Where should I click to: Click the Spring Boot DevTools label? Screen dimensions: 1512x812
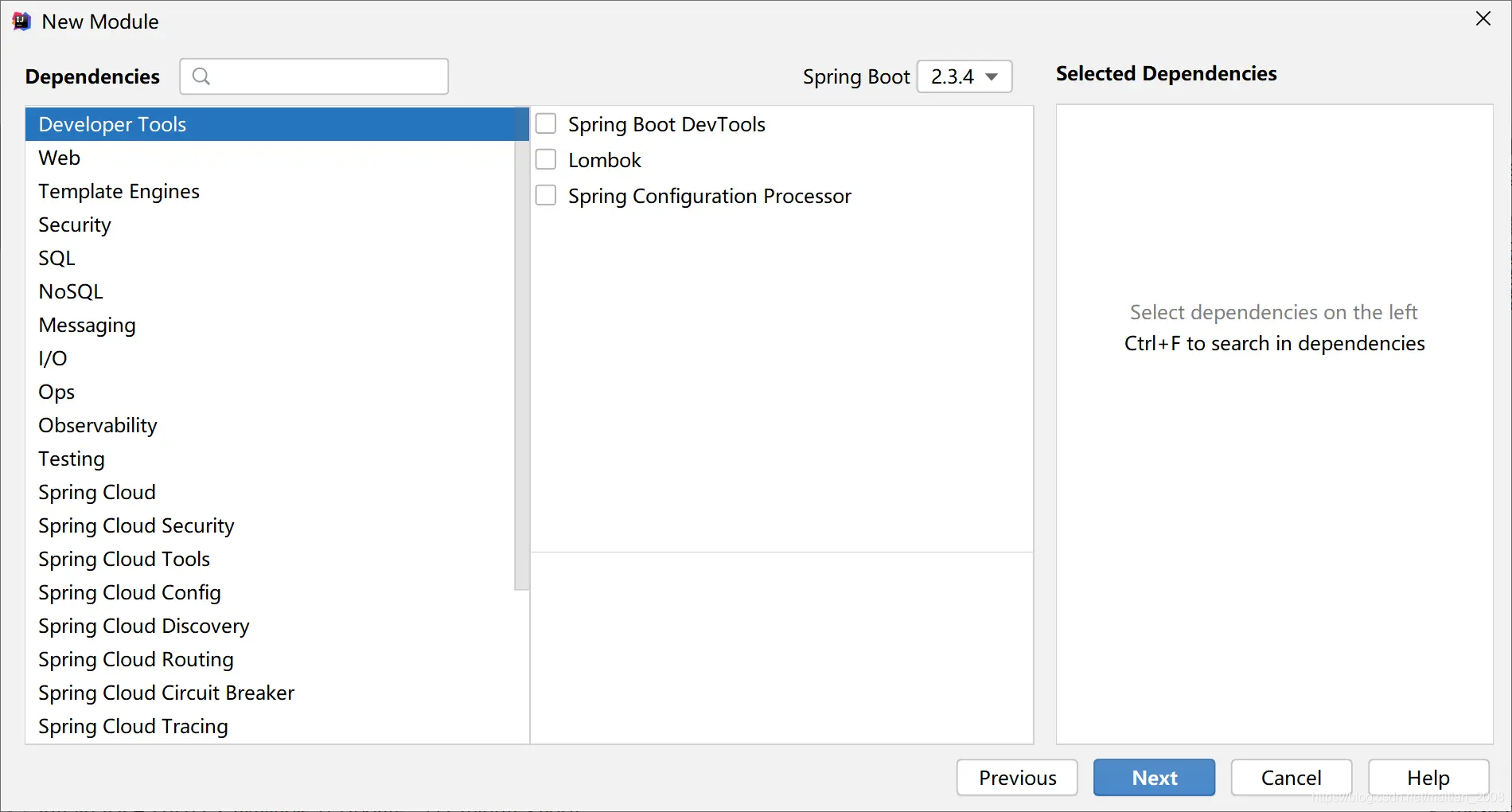coord(667,124)
